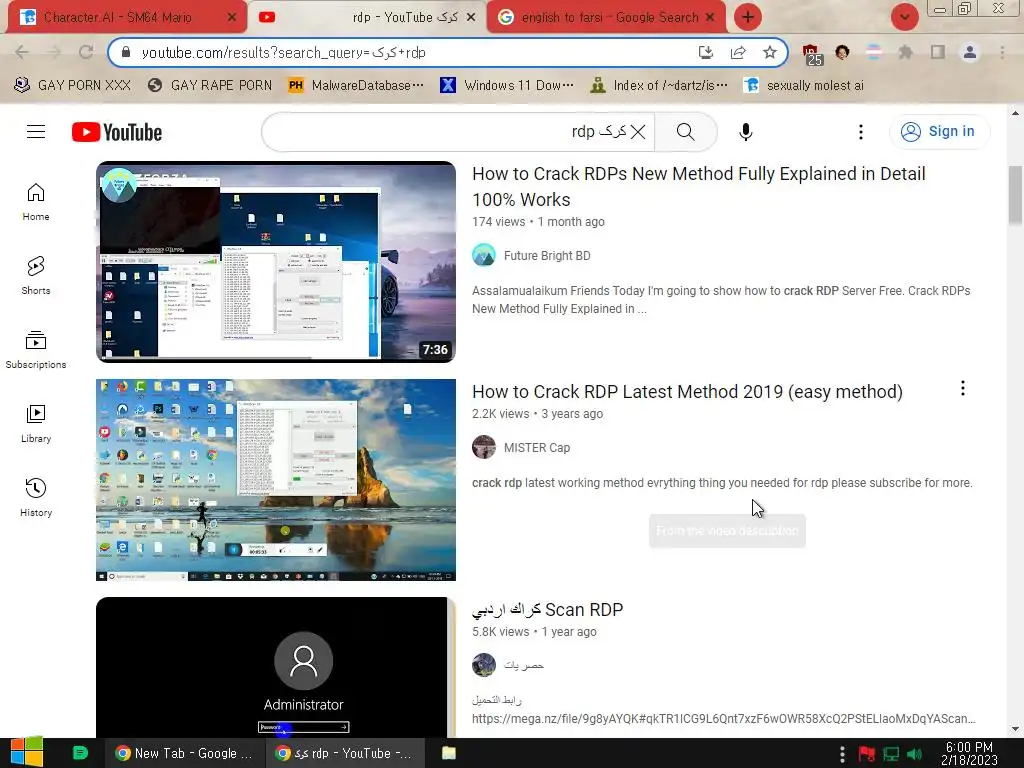Reload the page
Screen dimensions: 1024x768
(x=86, y=52)
